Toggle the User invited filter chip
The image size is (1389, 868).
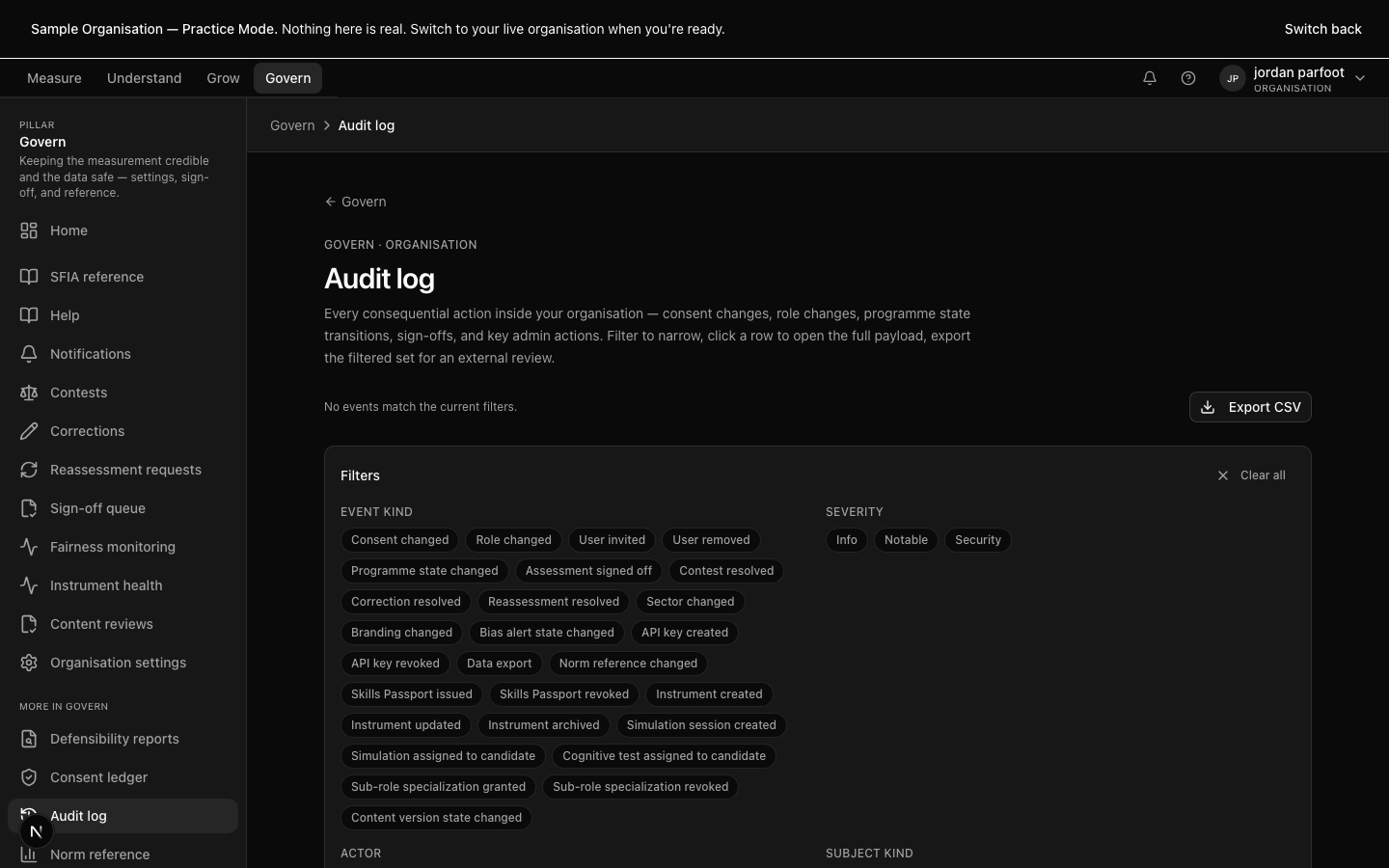click(612, 540)
